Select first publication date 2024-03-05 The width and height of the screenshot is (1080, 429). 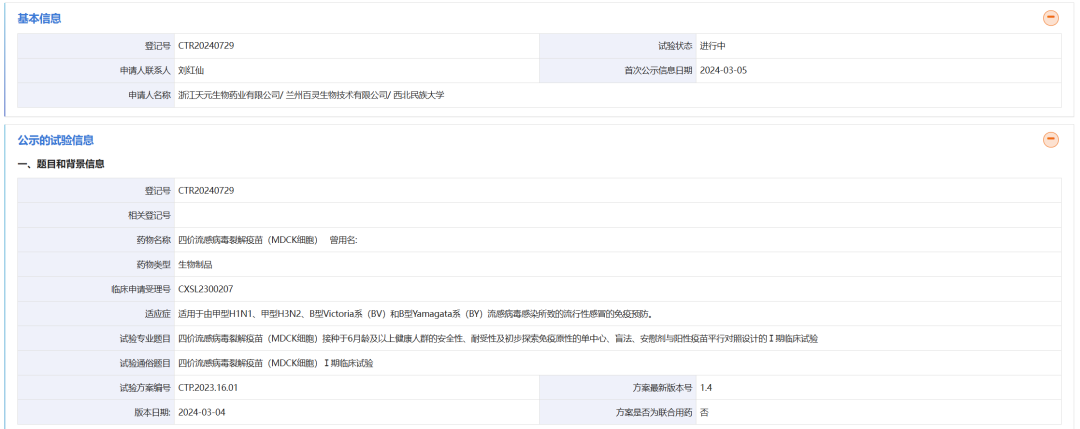[x=723, y=70]
